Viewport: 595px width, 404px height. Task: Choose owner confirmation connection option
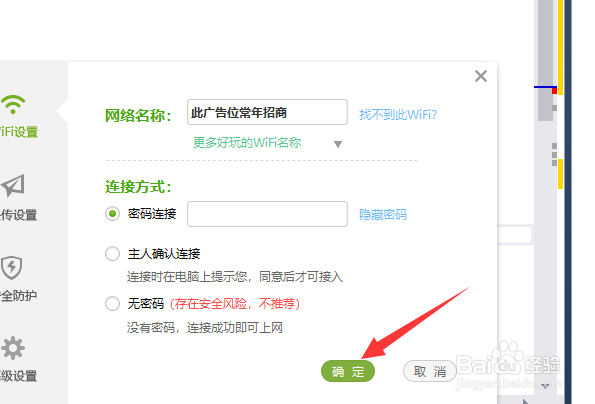click(x=112, y=254)
